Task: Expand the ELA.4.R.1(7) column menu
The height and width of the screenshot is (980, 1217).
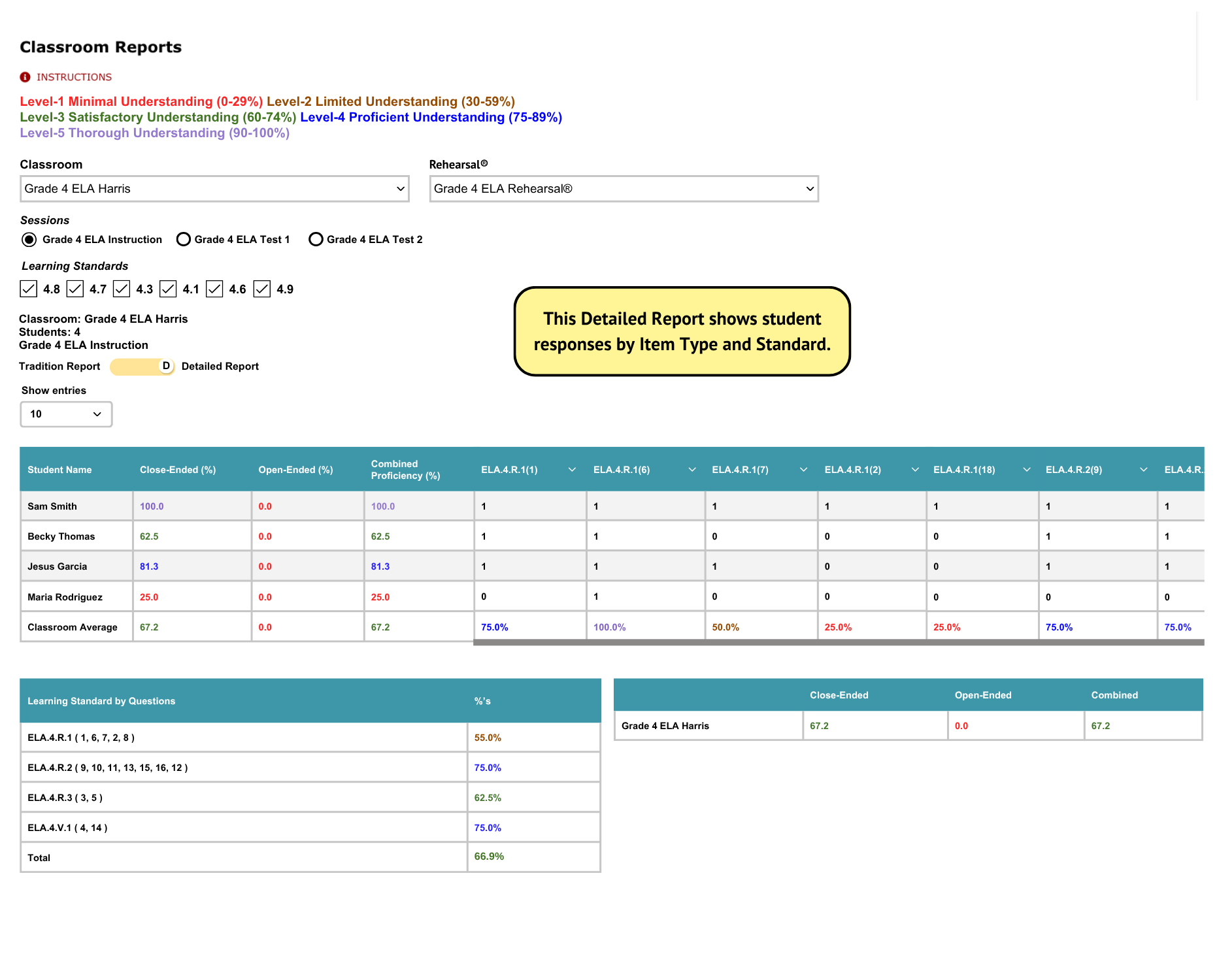Action: coord(803,469)
